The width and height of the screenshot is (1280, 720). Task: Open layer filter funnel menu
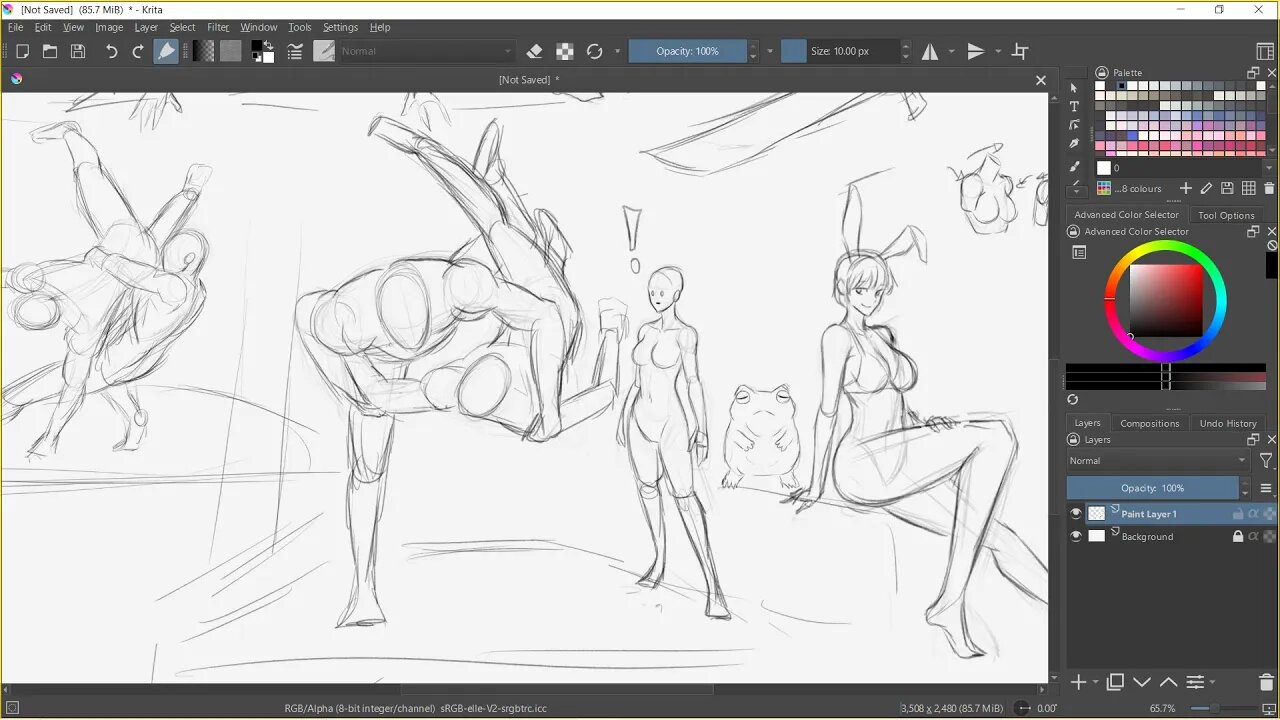tap(1266, 461)
